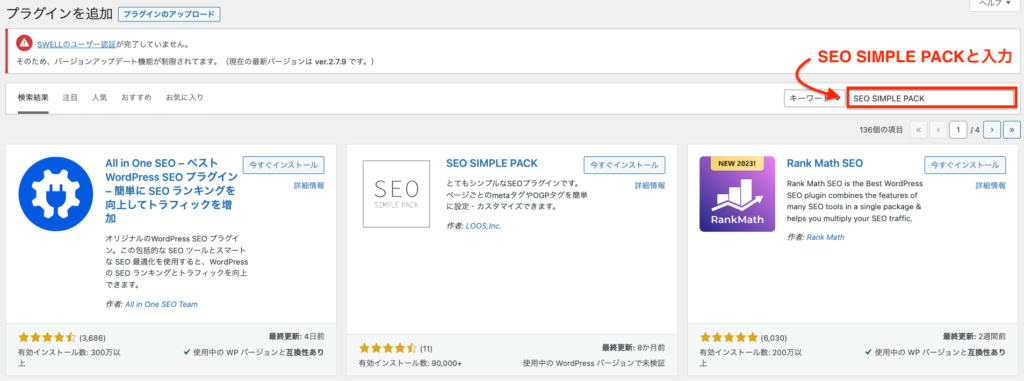Screen dimensions: 1024x381
Task: Open the SWELLのユーザー認証 link
Action: tap(77, 45)
